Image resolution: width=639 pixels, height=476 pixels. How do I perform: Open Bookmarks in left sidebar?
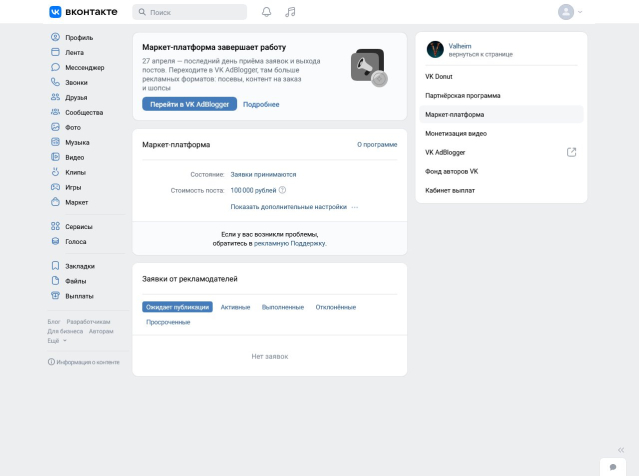coord(79,266)
